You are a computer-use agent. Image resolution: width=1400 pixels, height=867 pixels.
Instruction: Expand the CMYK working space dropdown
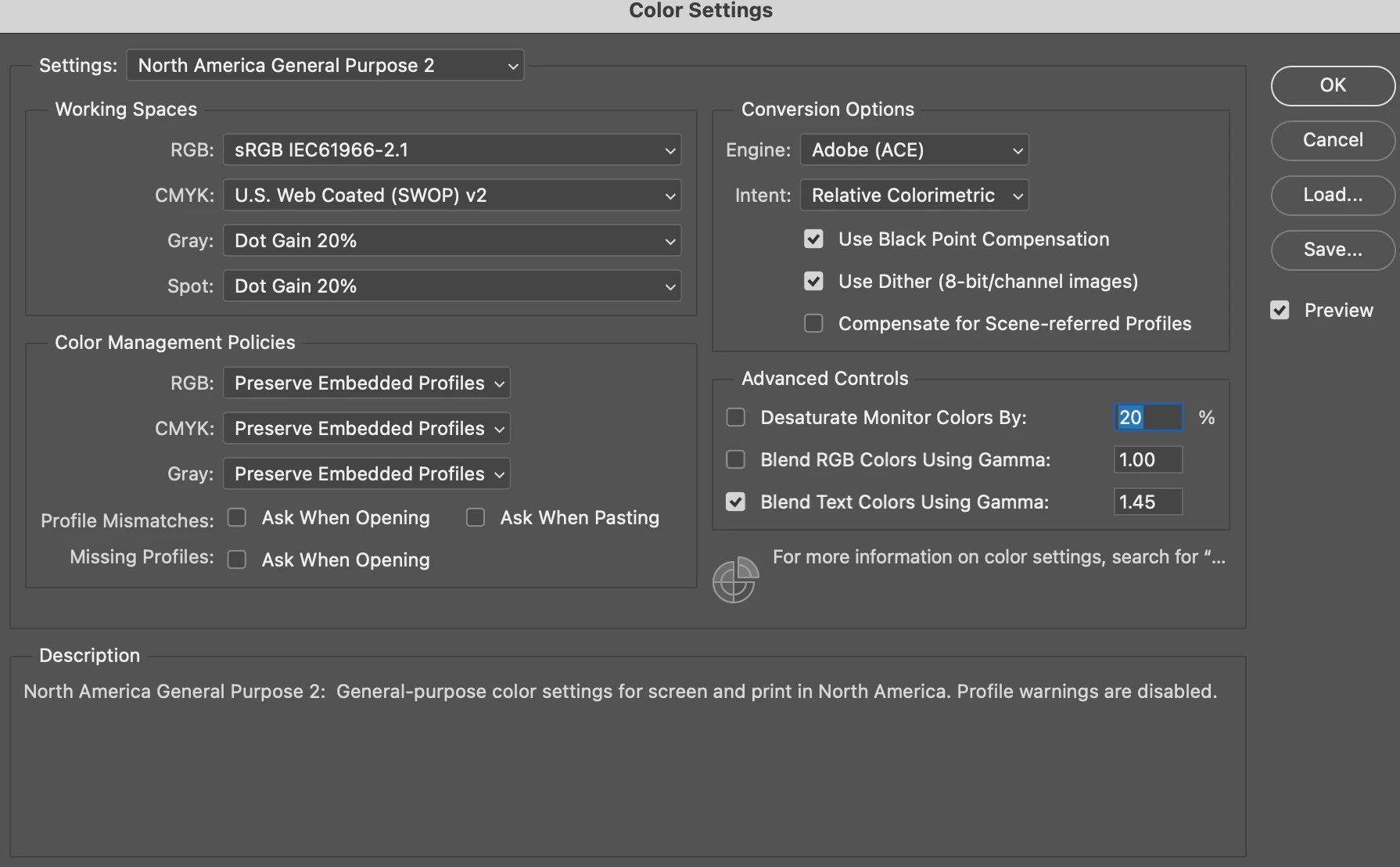click(x=452, y=196)
